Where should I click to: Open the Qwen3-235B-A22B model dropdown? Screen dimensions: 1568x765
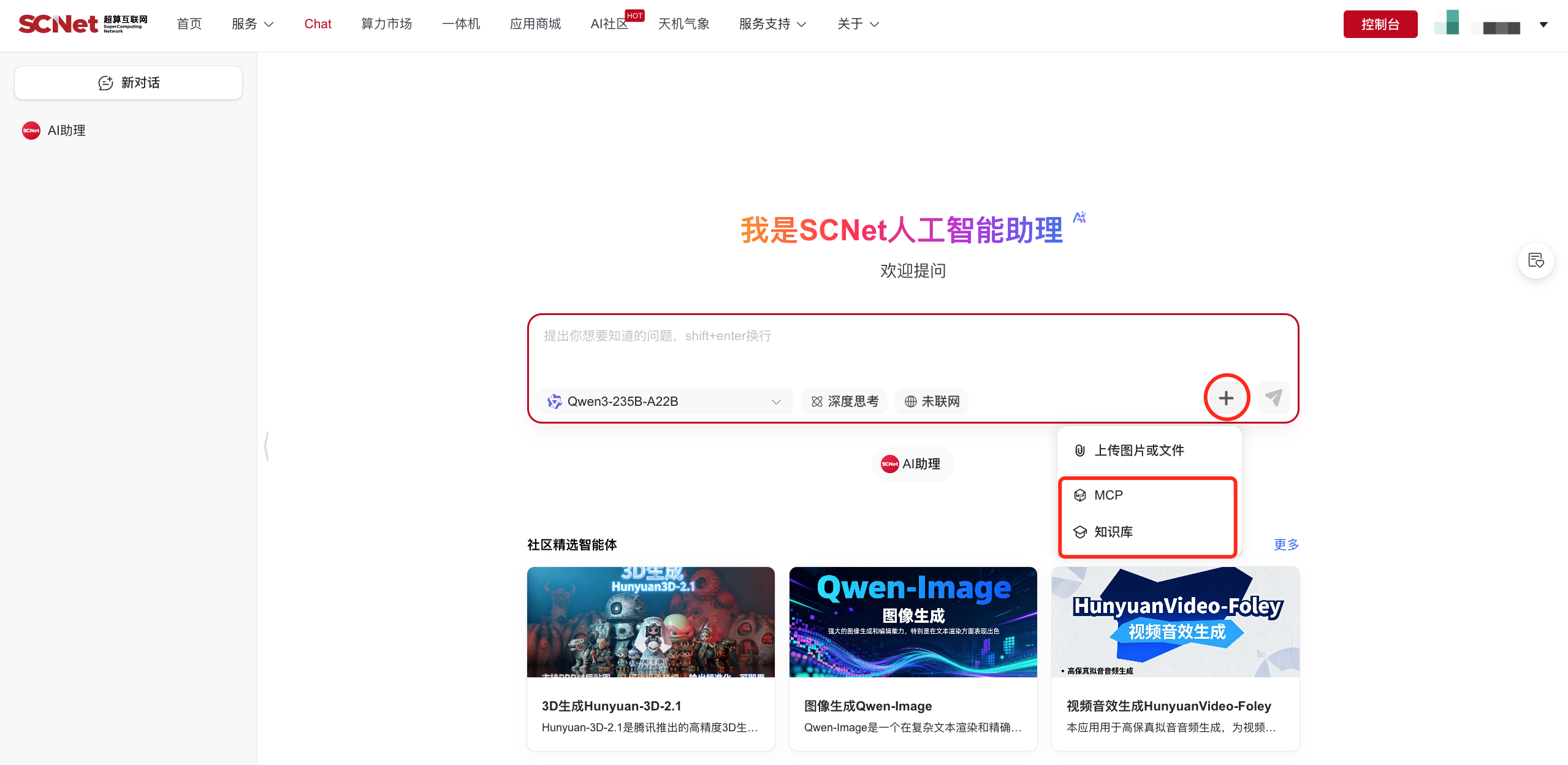click(664, 402)
